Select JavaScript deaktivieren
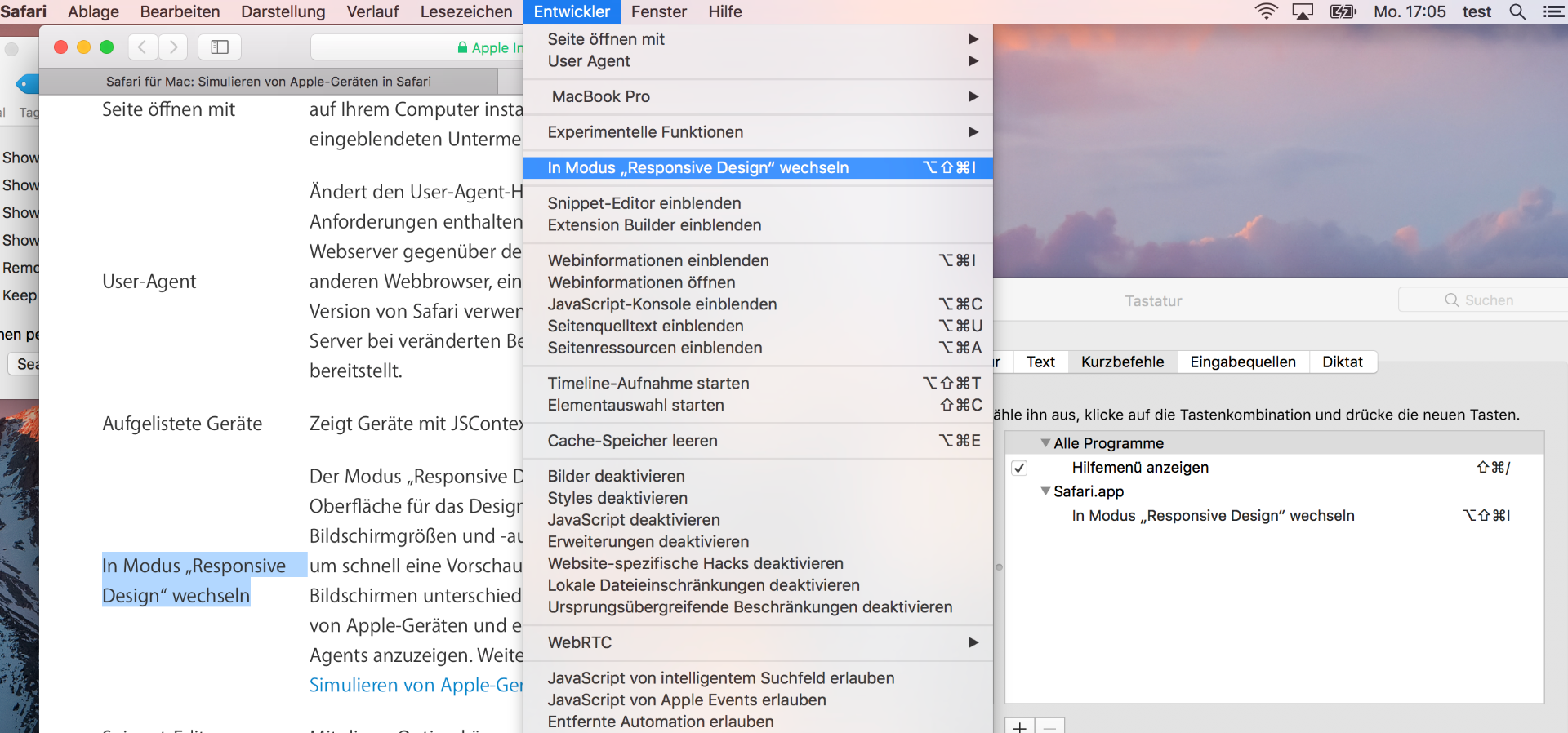The image size is (1568, 733). point(758,520)
